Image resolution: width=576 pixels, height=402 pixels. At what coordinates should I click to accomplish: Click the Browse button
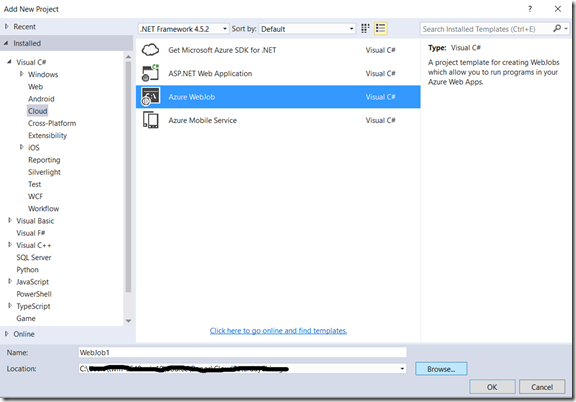point(441,369)
